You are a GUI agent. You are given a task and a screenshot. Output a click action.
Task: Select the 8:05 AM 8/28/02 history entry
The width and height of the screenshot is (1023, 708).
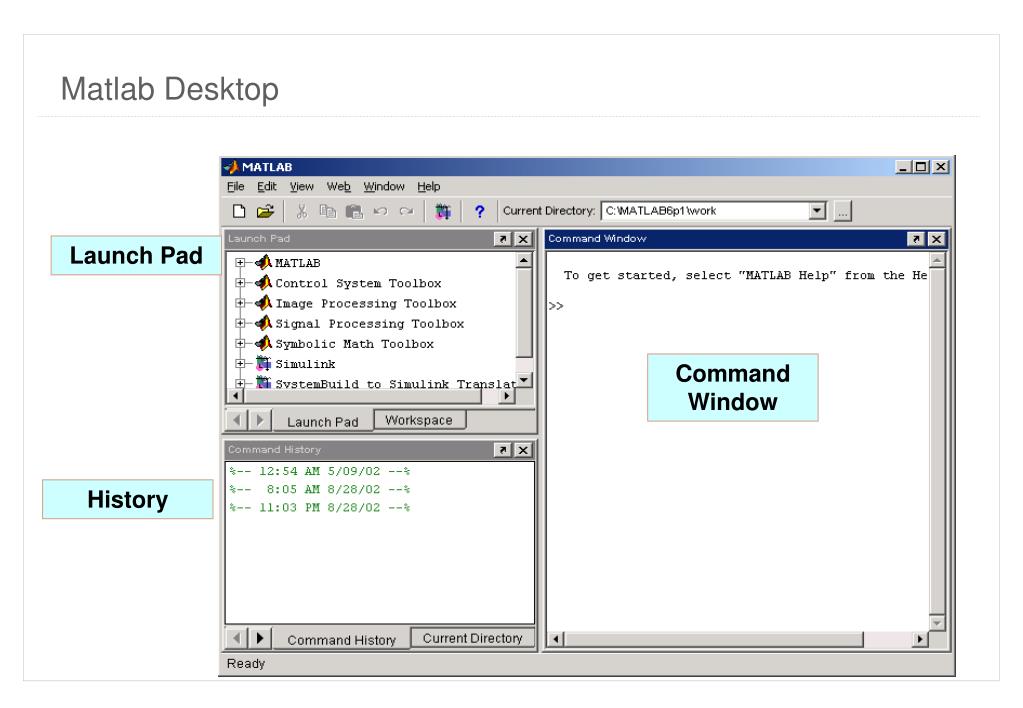[x=319, y=489]
